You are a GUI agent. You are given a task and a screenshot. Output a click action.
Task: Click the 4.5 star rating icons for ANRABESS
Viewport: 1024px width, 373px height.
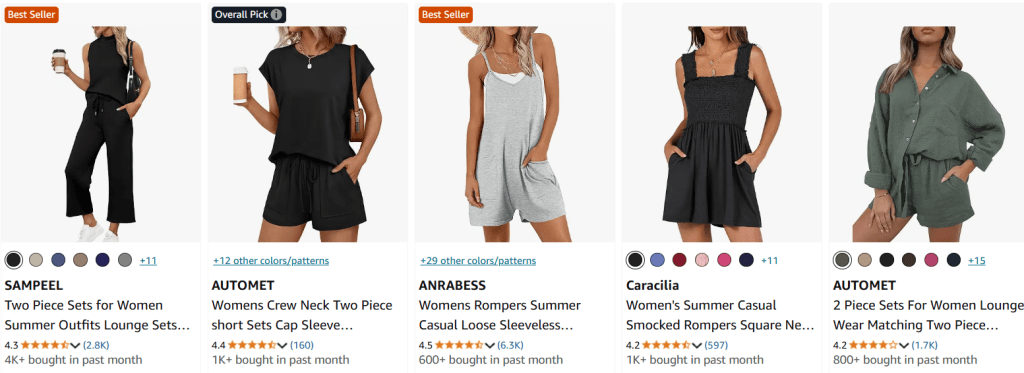point(459,345)
